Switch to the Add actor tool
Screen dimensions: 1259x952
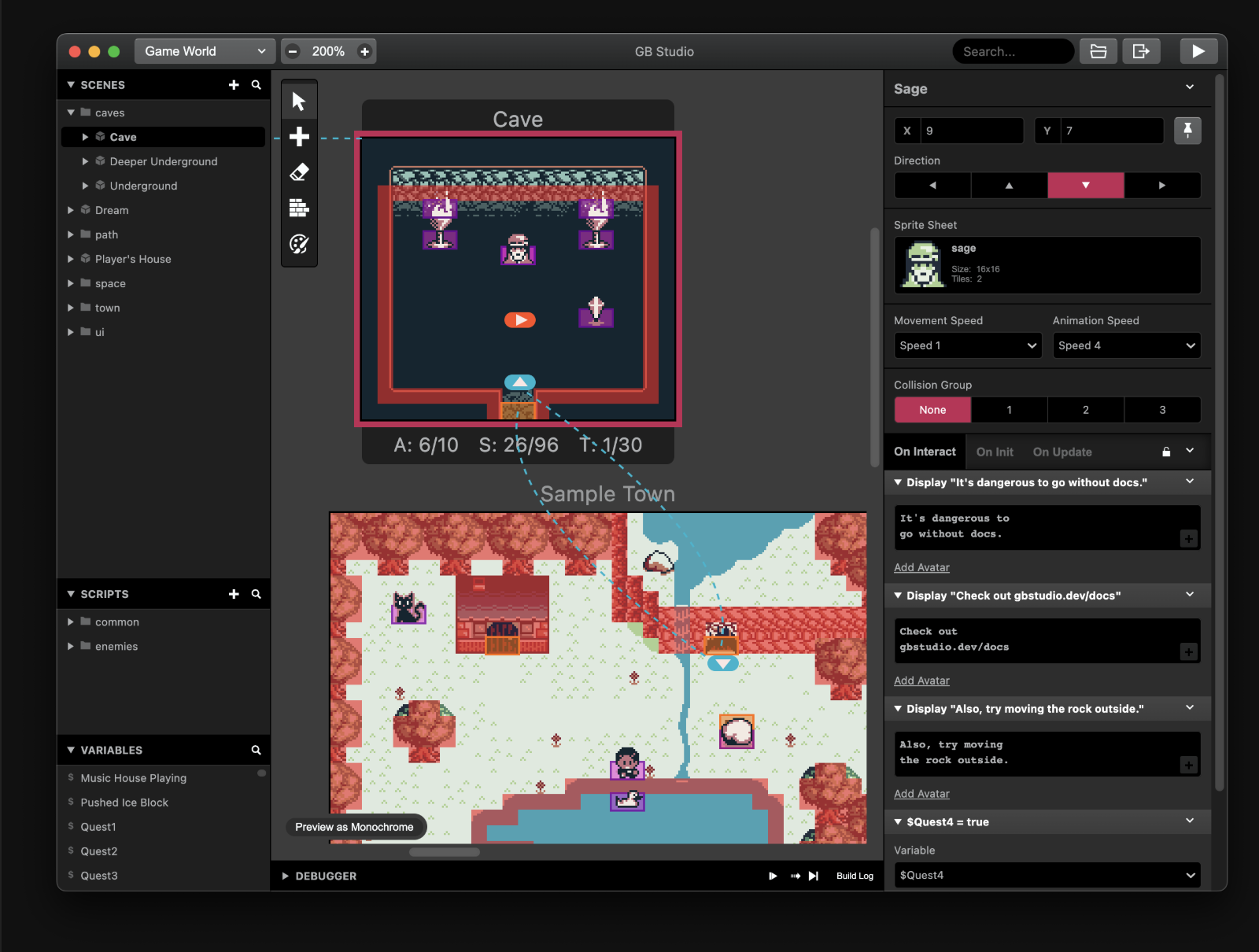299,135
